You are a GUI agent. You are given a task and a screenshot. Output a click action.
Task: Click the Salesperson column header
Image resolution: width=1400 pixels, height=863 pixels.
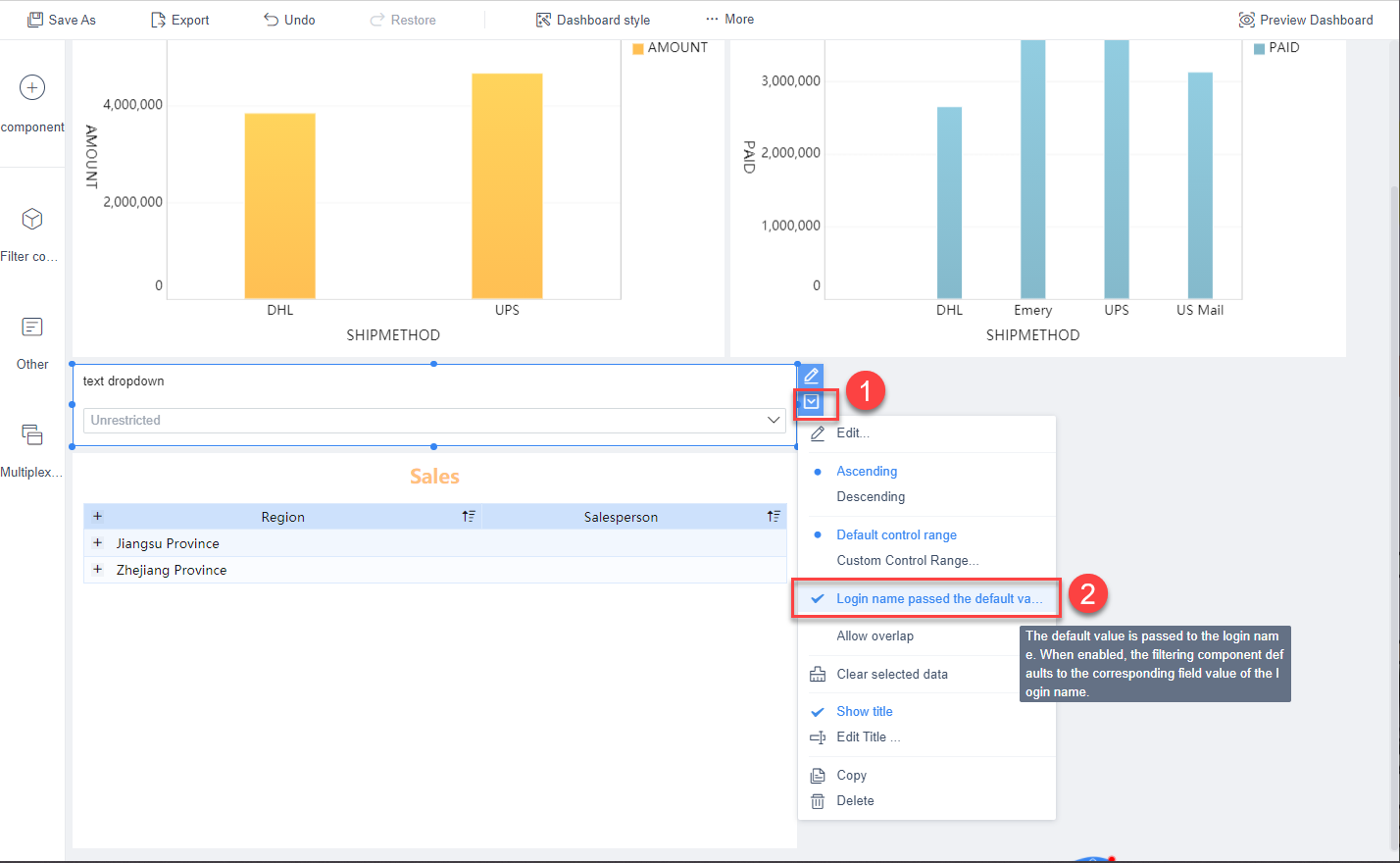[621, 517]
